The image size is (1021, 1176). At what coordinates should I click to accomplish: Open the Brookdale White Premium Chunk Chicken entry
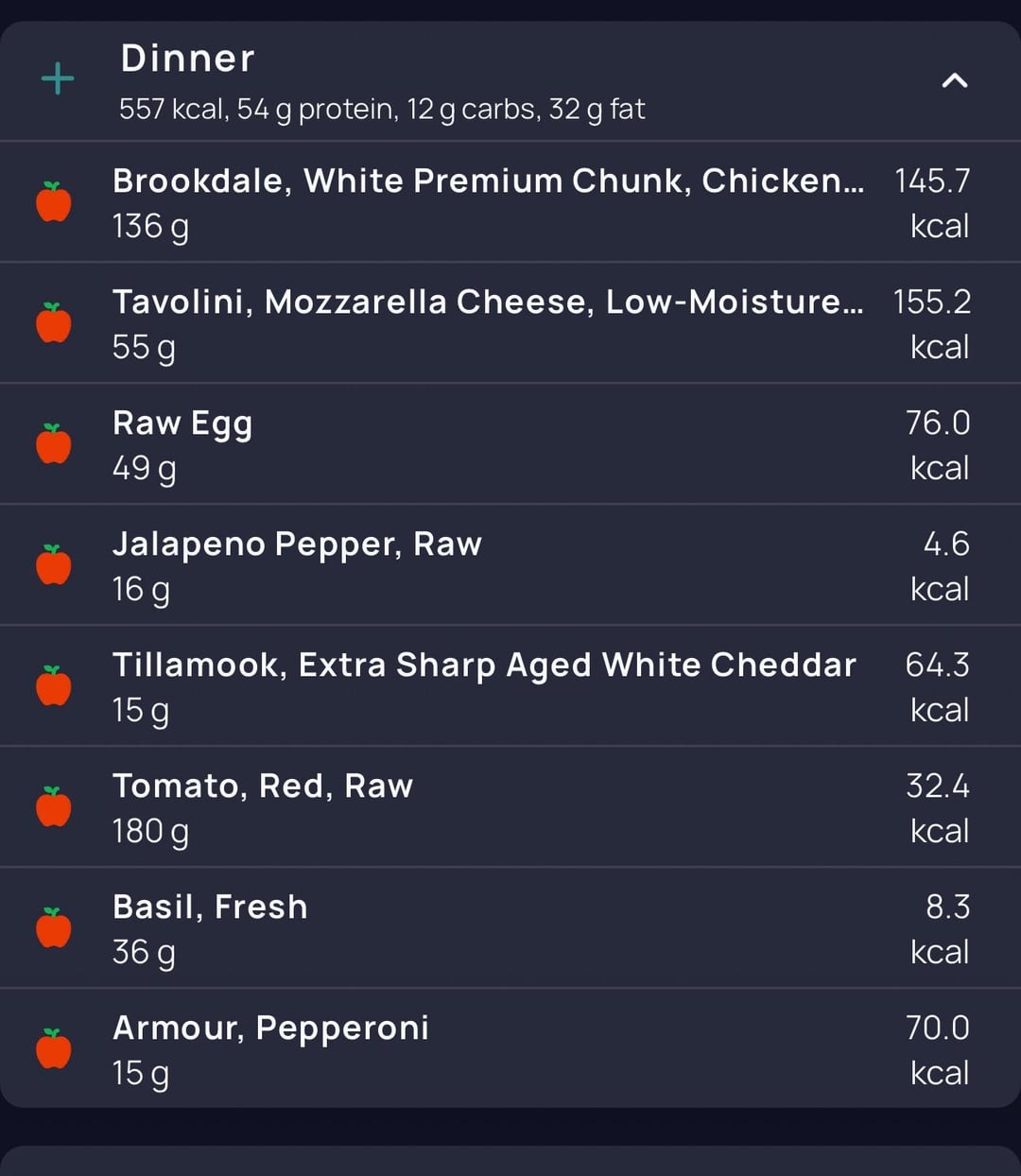(x=510, y=201)
